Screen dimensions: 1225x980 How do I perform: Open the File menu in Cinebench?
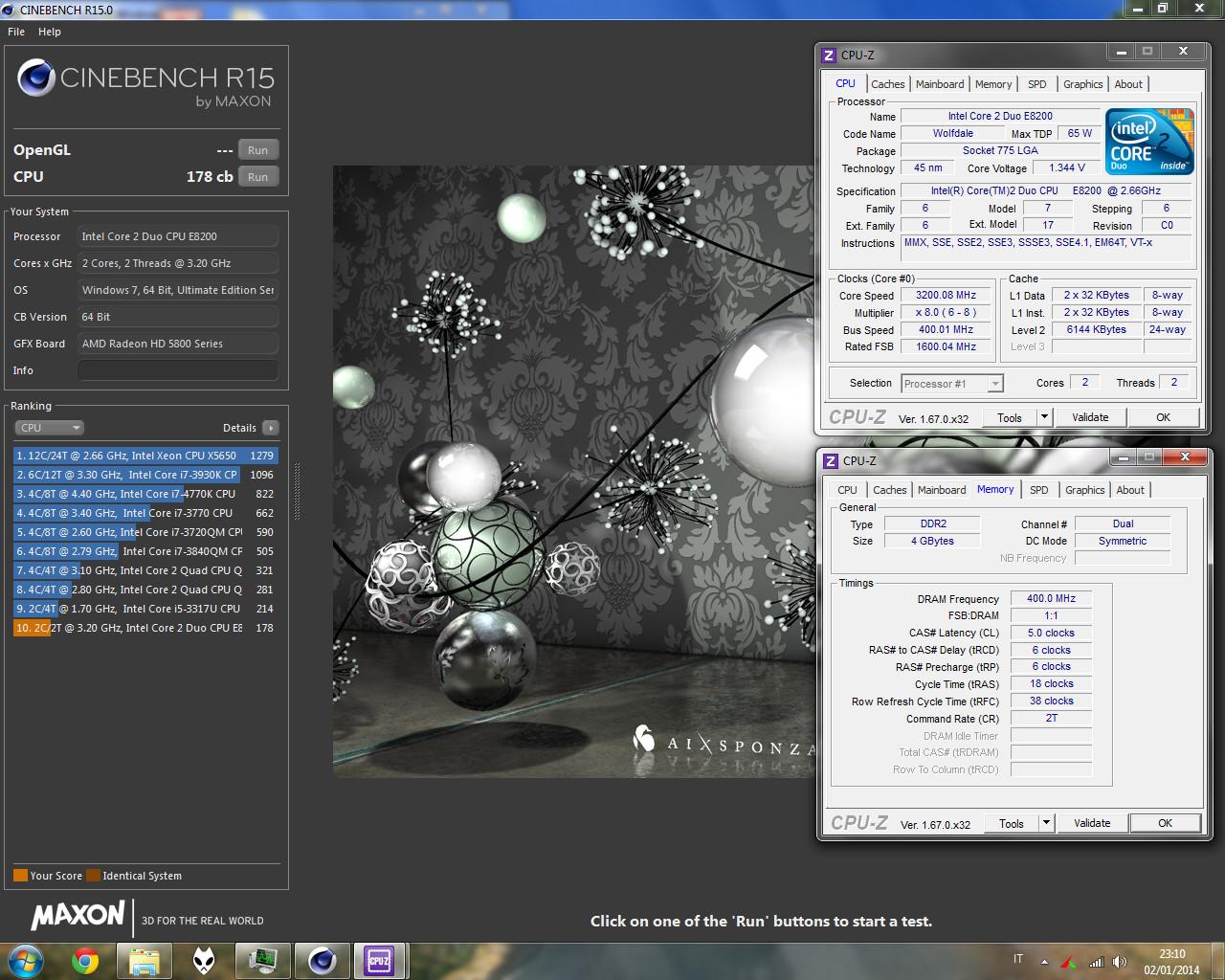16,32
